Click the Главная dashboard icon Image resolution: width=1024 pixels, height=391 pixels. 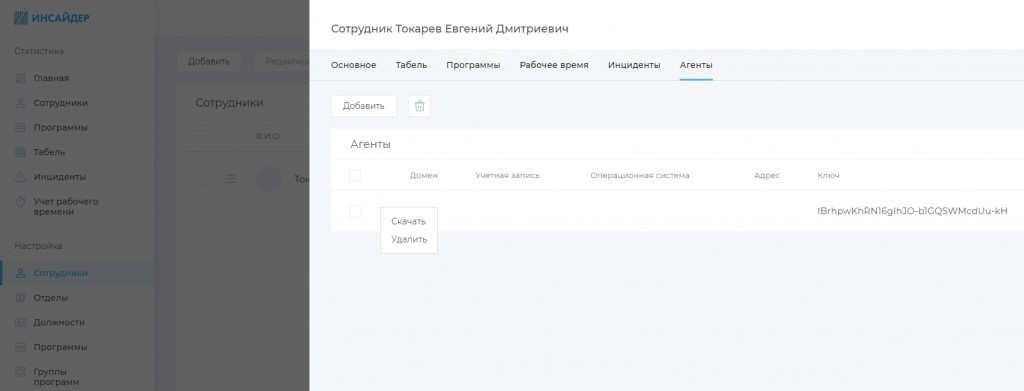(x=20, y=78)
